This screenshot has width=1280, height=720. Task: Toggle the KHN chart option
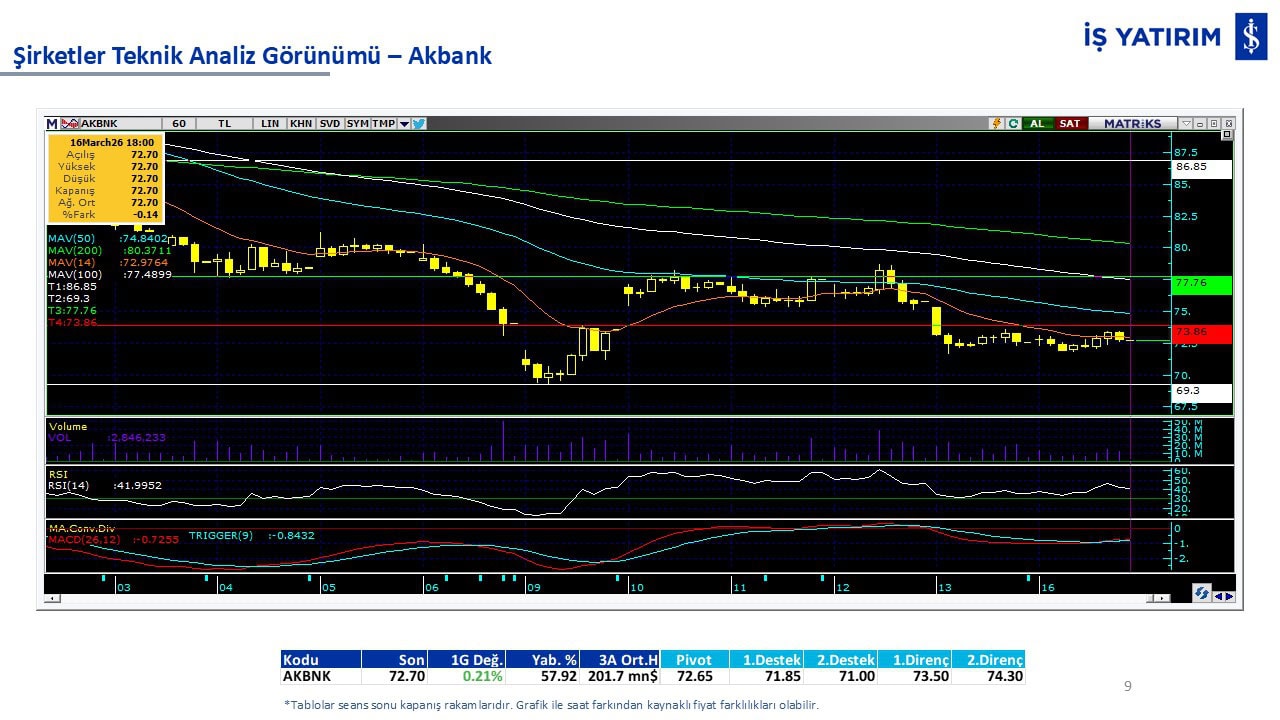pos(300,124)
